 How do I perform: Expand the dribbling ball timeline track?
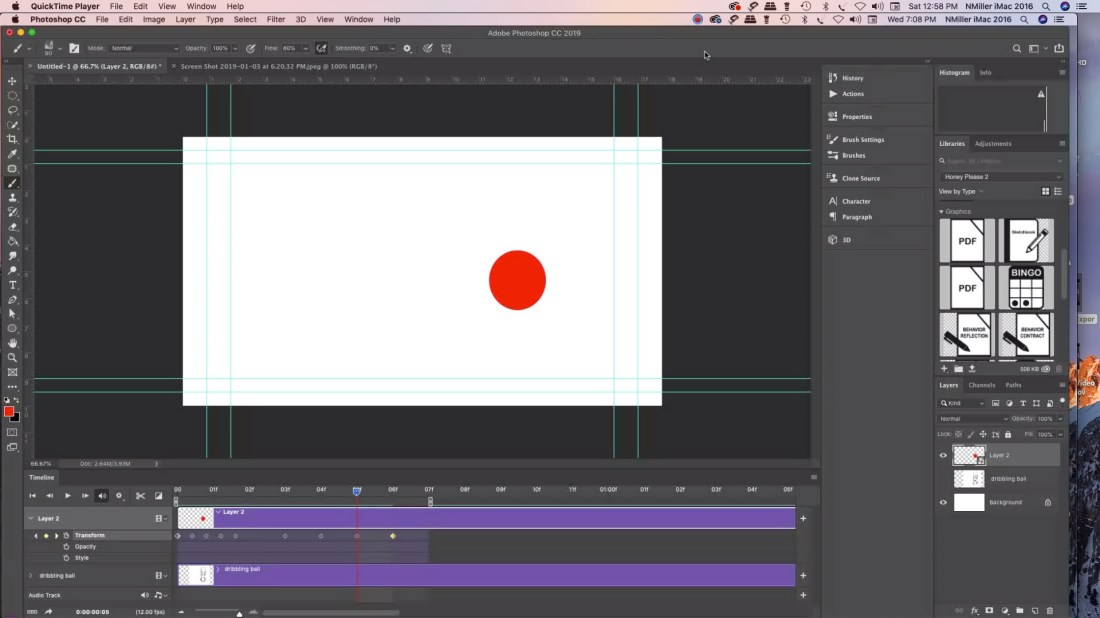(30, 575)
